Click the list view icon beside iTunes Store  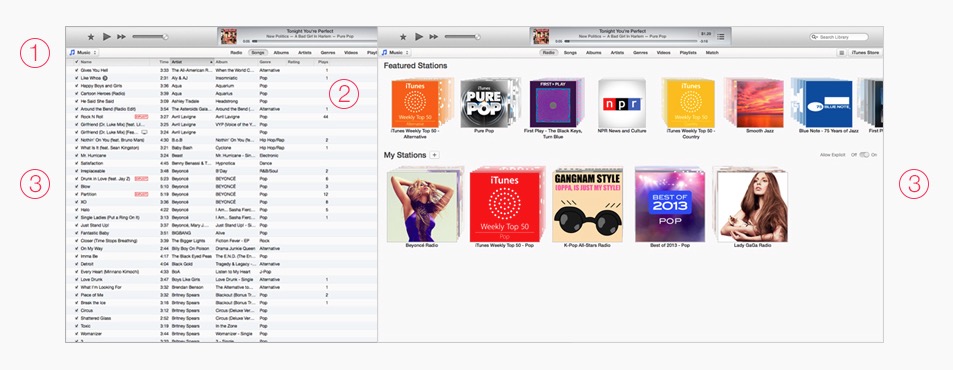point(842,53)
